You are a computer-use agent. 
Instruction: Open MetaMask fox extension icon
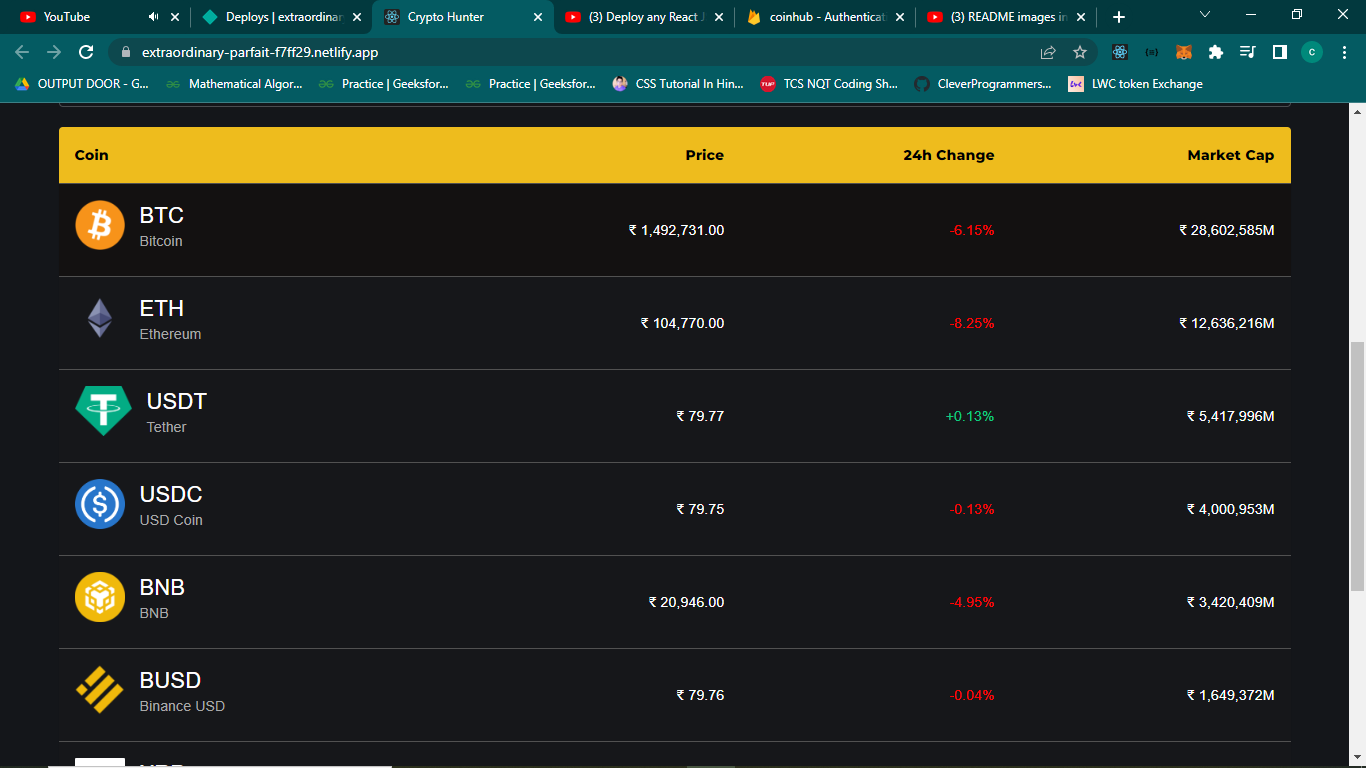1184,52
